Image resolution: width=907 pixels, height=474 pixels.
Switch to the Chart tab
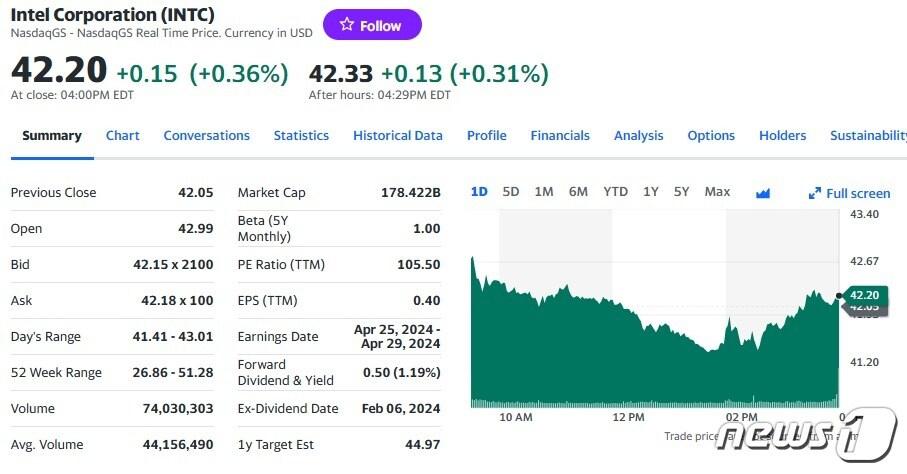click(x=123, y=136)
